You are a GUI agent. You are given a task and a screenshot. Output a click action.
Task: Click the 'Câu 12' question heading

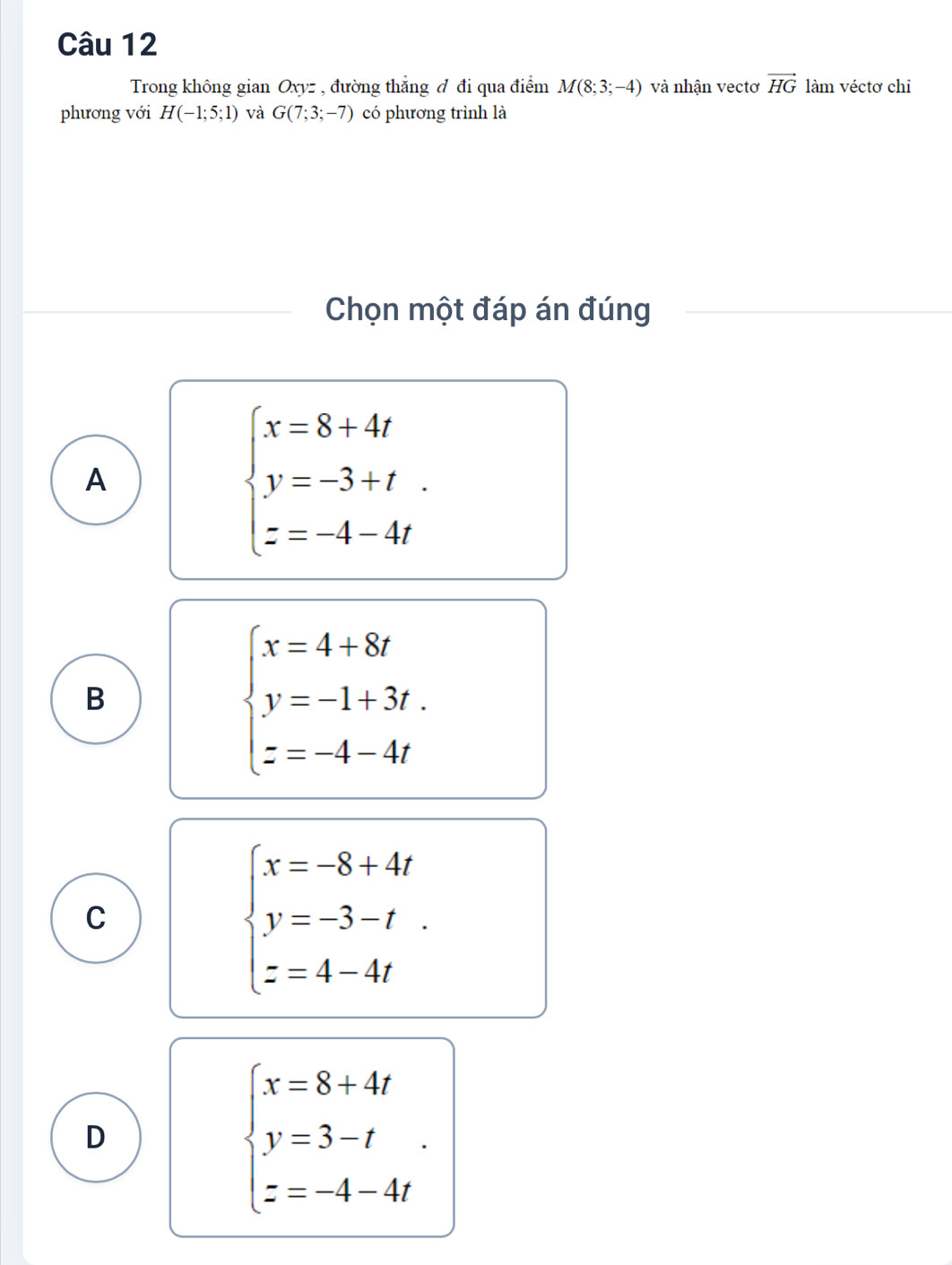107,44
